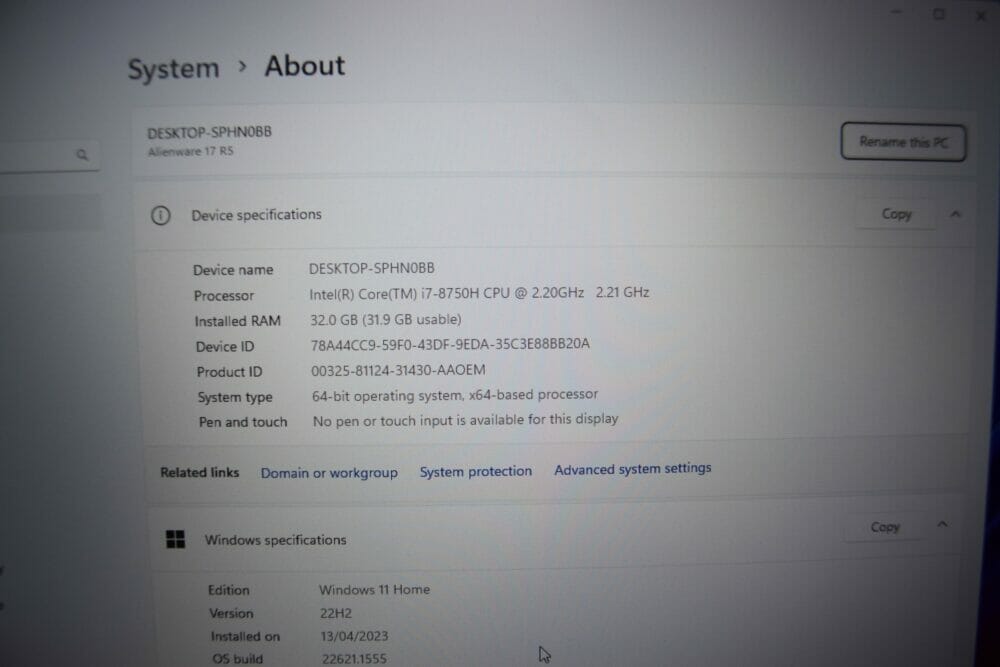The width and height of the screenshot is (1000, 667).
Task: Click the Pen and touch label
Action: pos(243,422)
